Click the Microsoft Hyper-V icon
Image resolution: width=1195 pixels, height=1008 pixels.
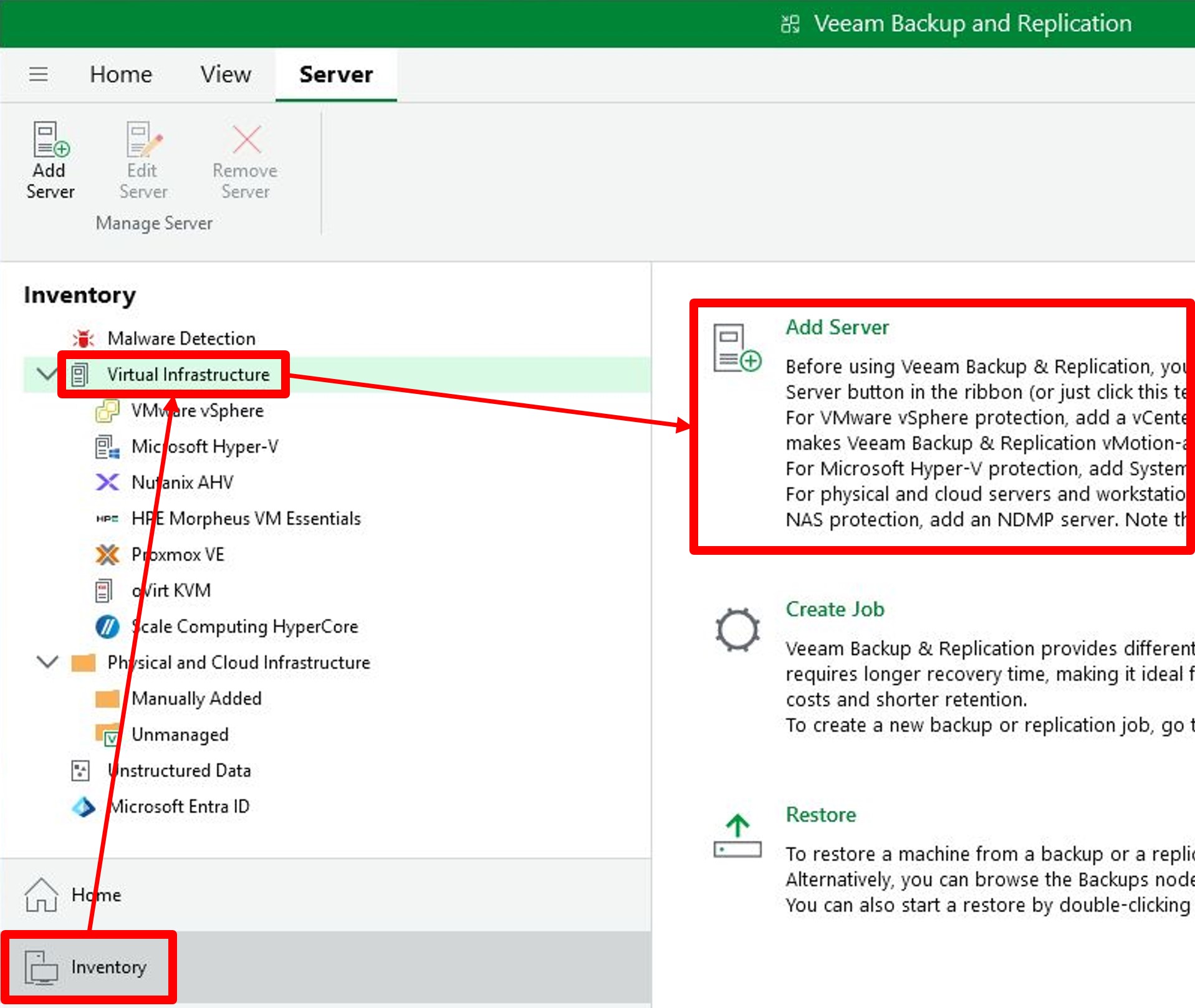(x=107, y=447)
